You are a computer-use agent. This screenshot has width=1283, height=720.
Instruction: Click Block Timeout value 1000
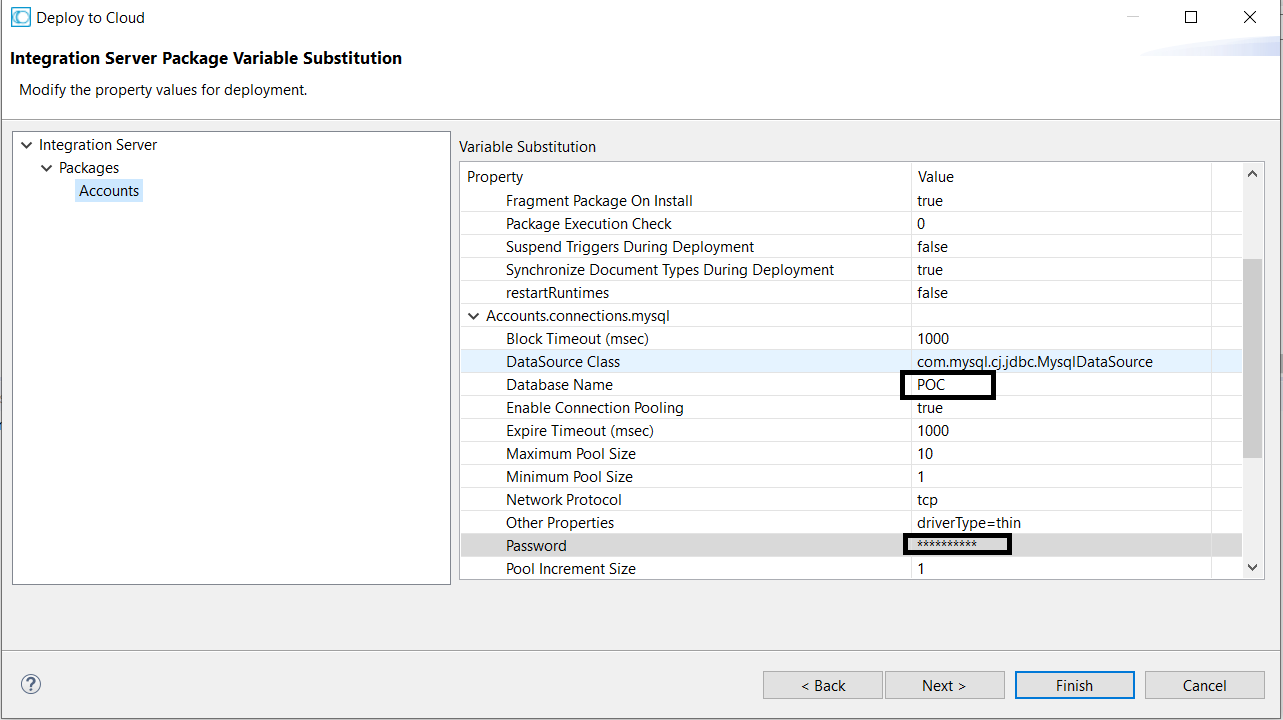click(x=933, y=339)
